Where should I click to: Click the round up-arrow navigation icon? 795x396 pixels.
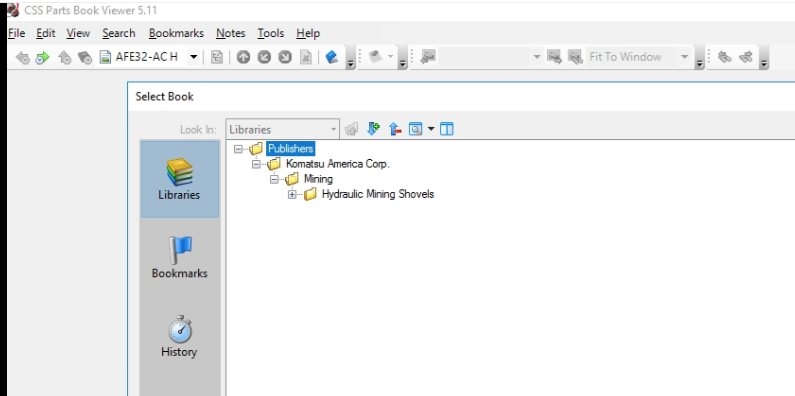pyautogui.click(x=243, y=57)
